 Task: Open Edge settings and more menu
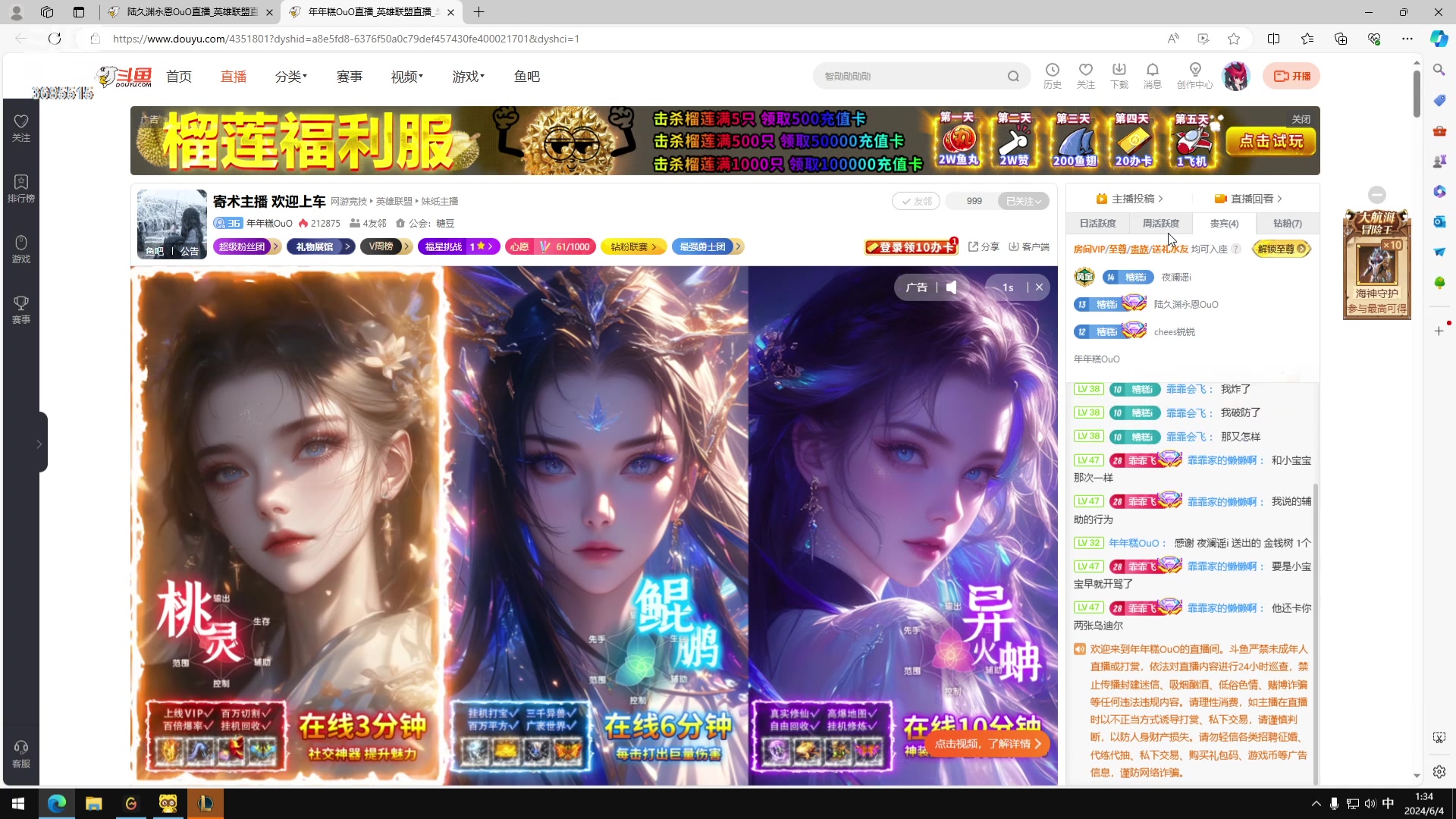[1407, 39]
